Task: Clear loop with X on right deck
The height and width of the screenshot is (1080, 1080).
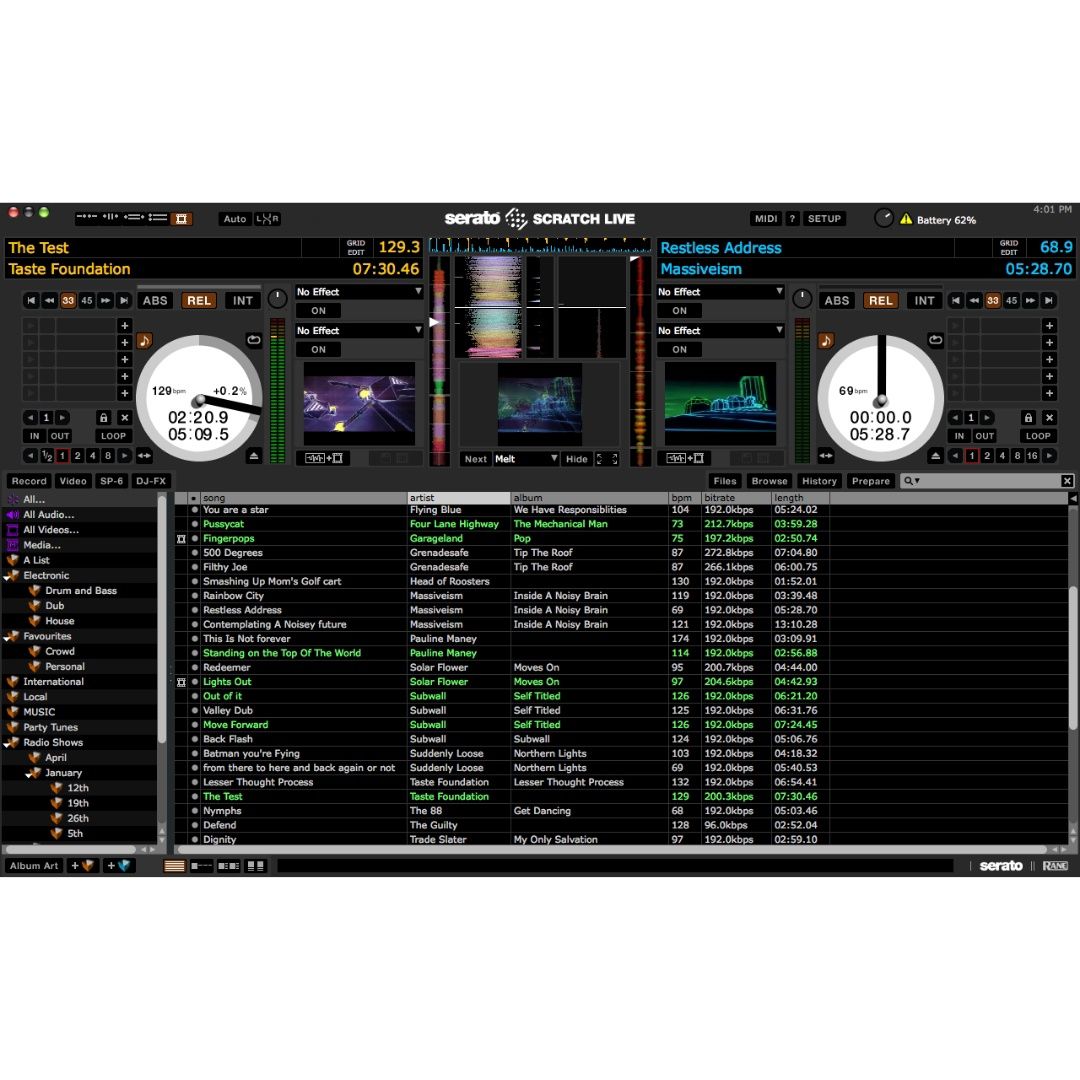Action: pos(1050,417)
